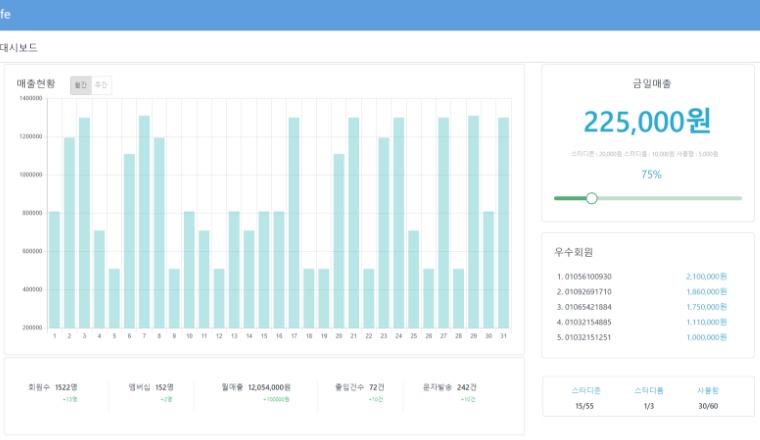Click the 1,750,000원 amount link
Viewport: 760px width, 440px height.
[706, 307]
